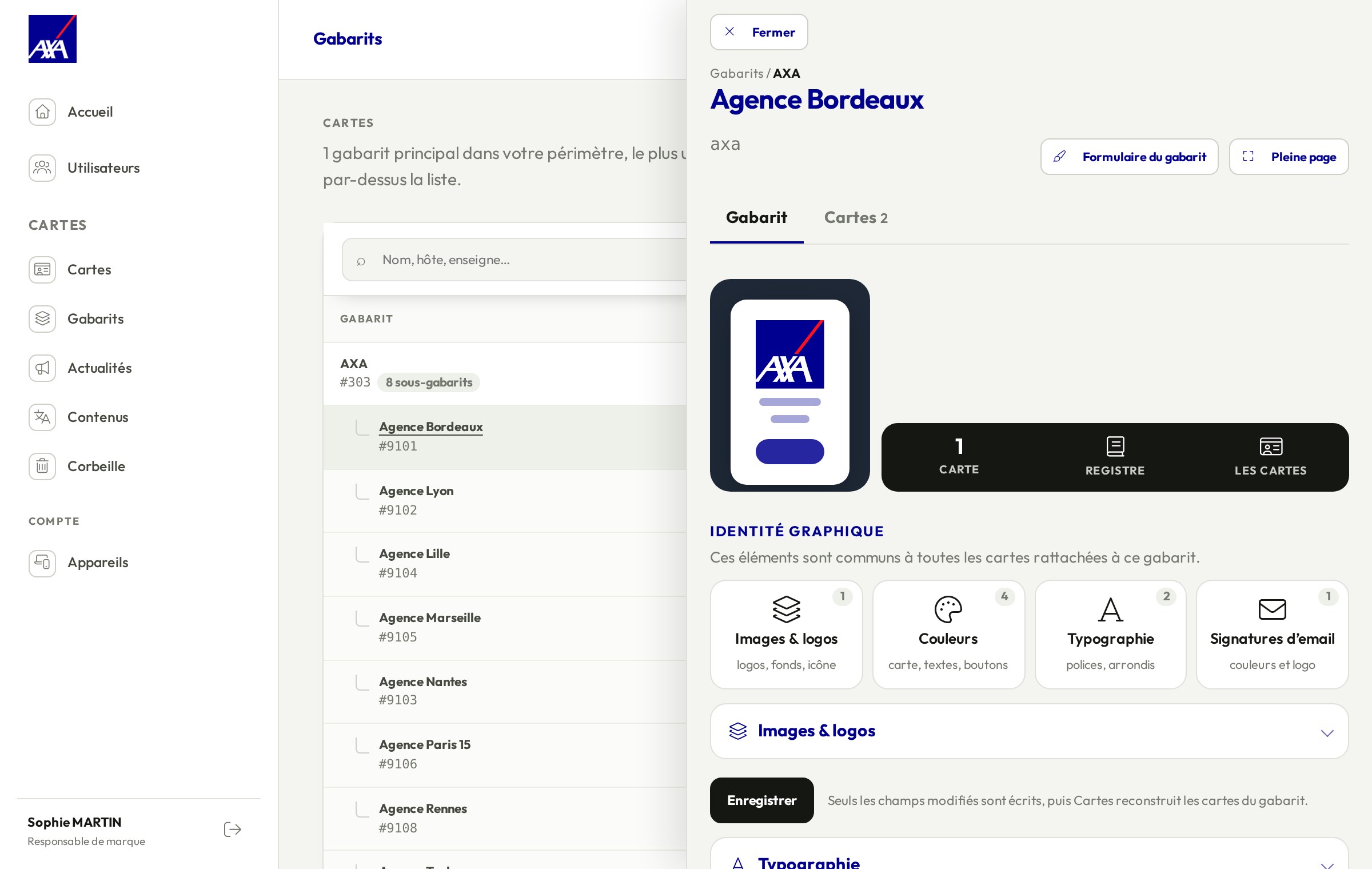This screenshot has height=869, width=1372.
Task: Open Accueil via its home icon
Action: tap(42, 112)
